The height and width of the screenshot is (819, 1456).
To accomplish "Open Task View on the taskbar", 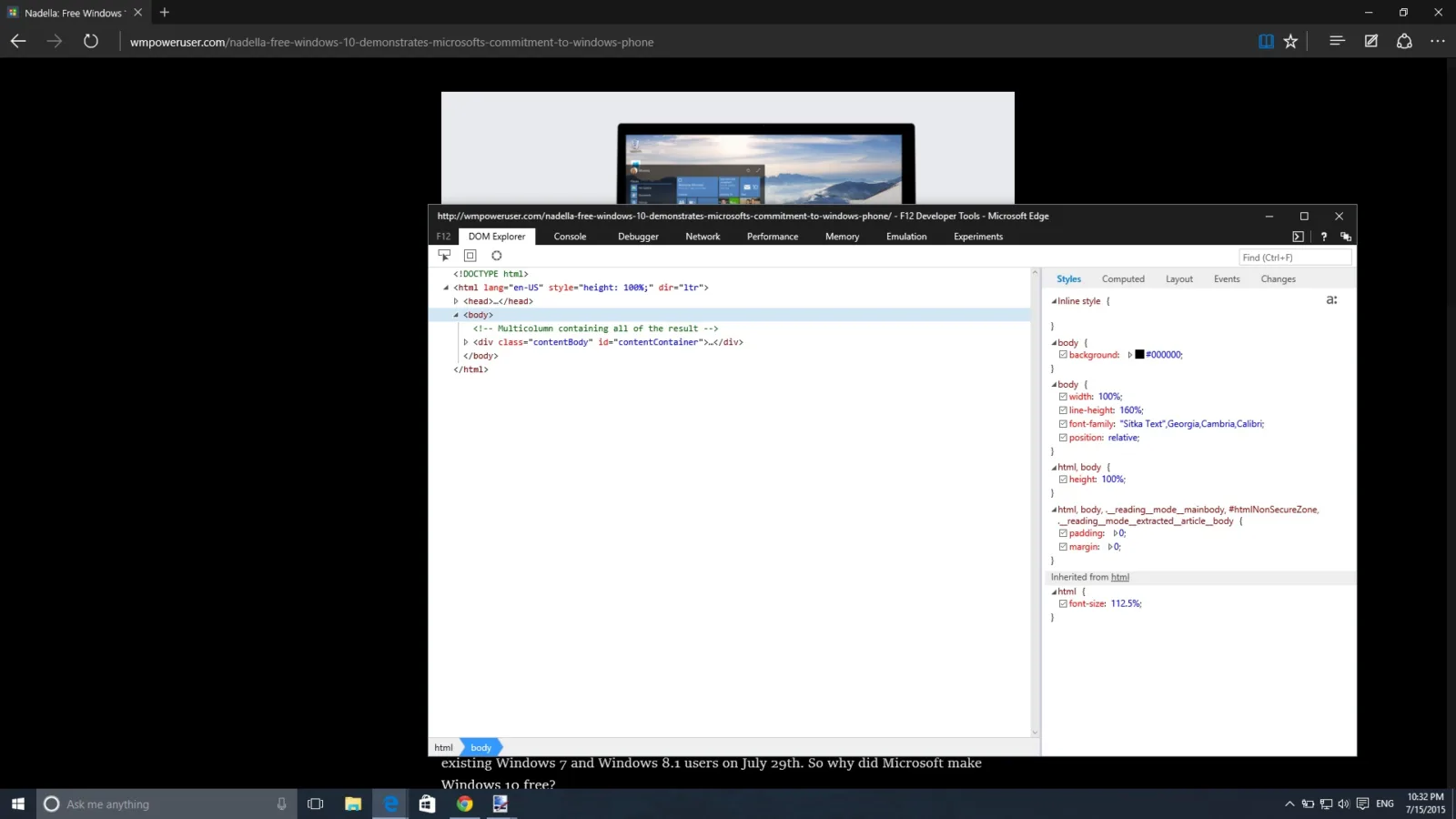I will (x=316, y=804).
